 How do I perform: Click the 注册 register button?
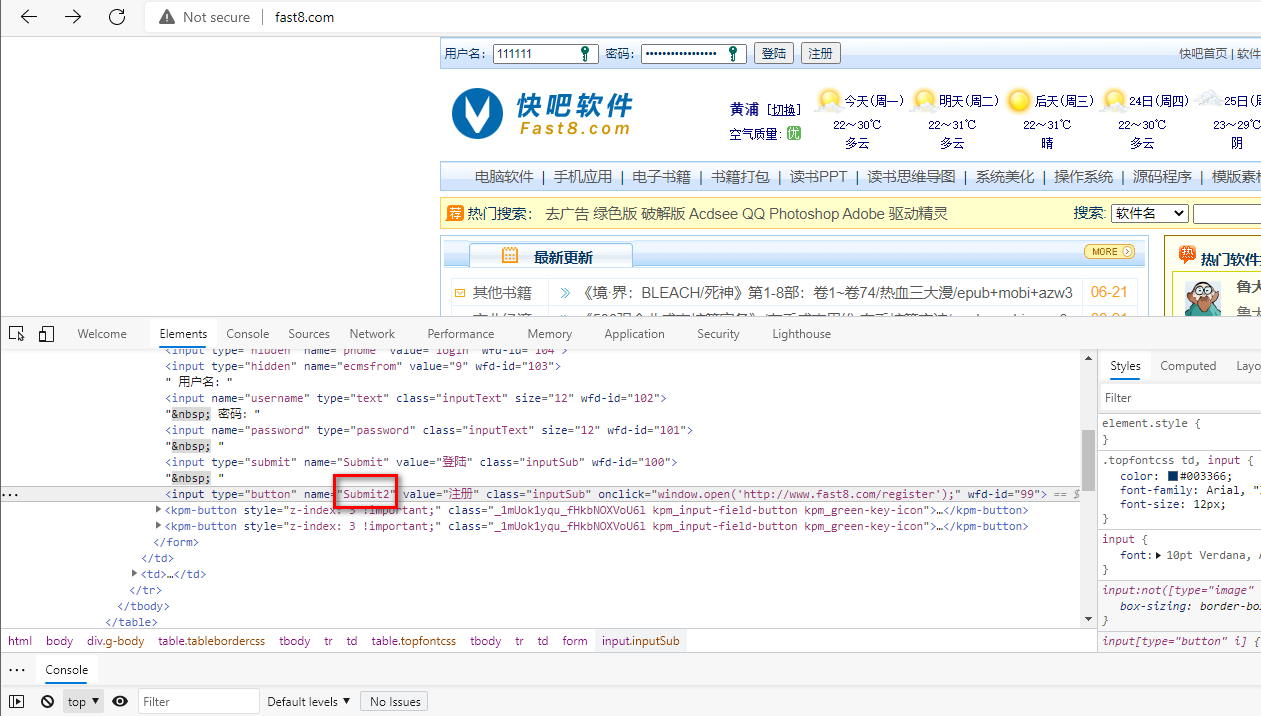pyautogui.click(x=820, y=53)
